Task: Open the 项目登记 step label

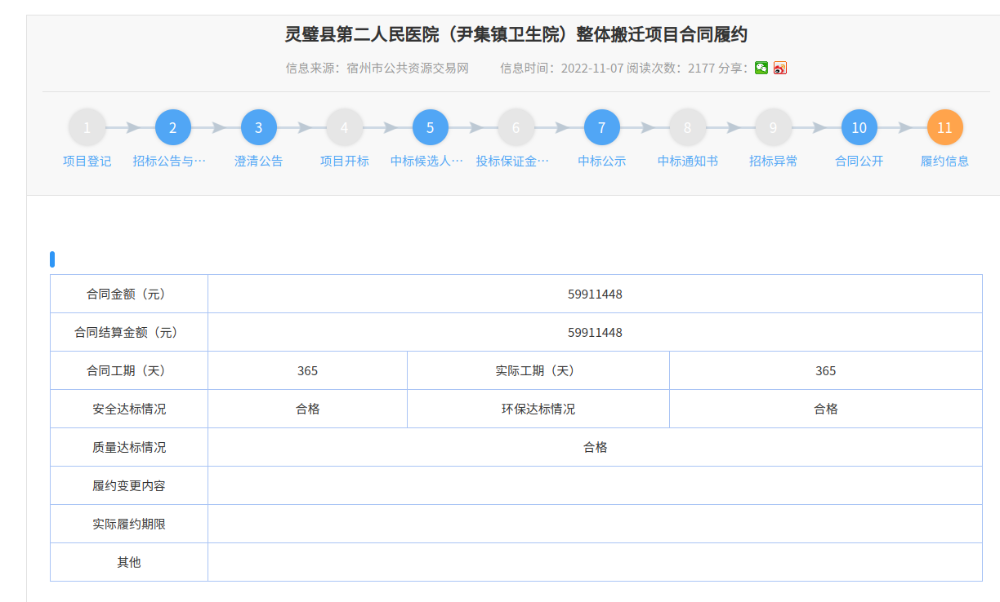Action: 87,161
